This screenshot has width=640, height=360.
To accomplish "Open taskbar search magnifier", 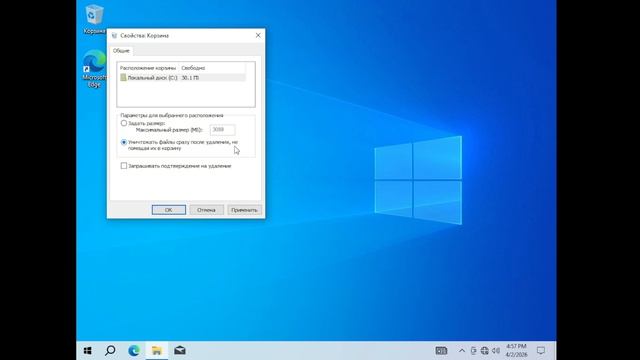I will (110, 351).
